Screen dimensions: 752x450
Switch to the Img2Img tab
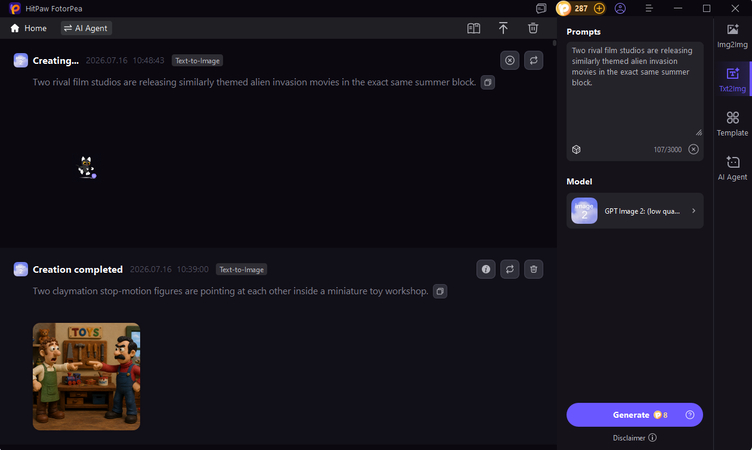pyautogui.click(x=732, y=36)
